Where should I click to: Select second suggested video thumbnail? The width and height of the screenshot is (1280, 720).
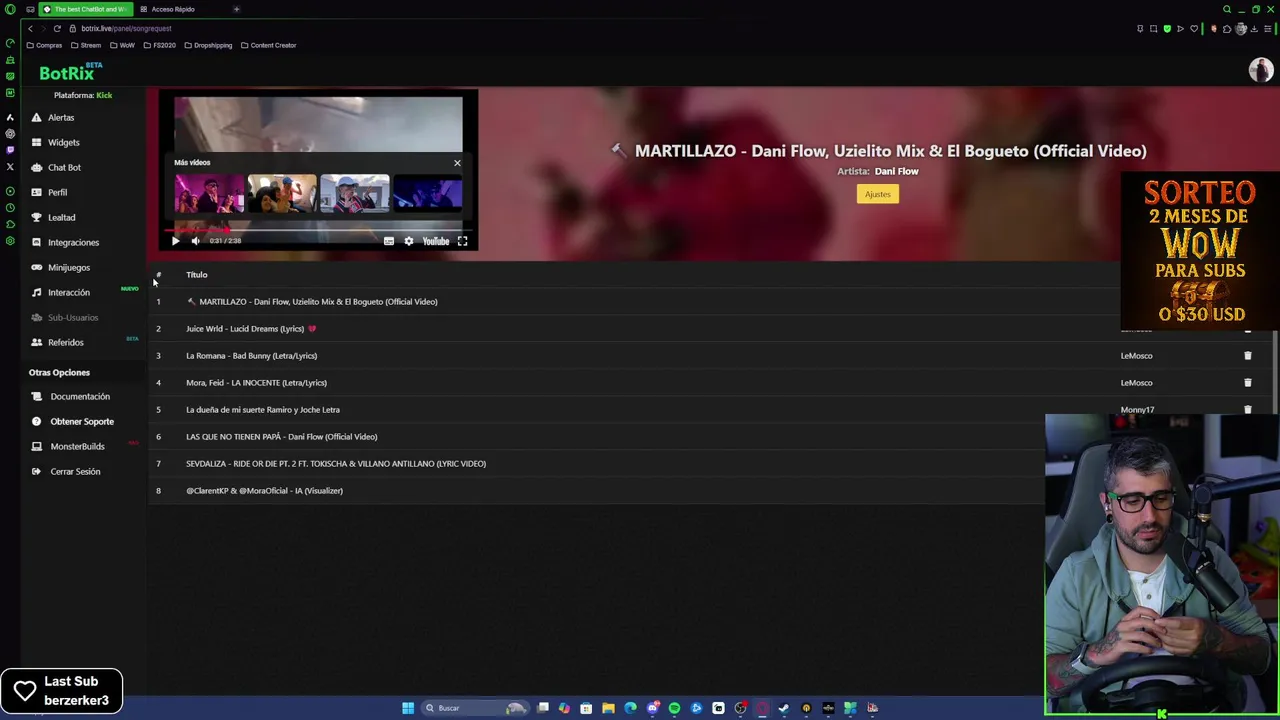point(282,194)
